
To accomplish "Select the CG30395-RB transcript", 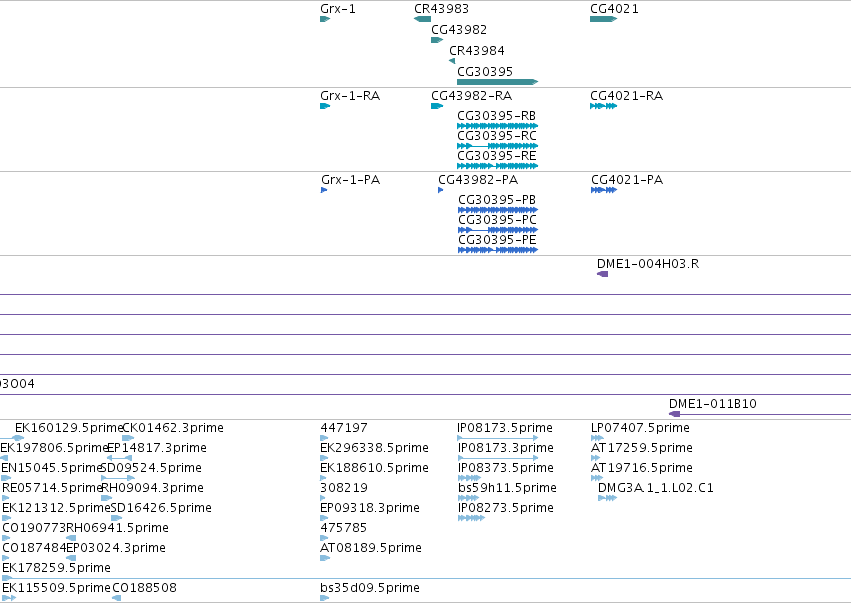I will click(x=498, y=126).
